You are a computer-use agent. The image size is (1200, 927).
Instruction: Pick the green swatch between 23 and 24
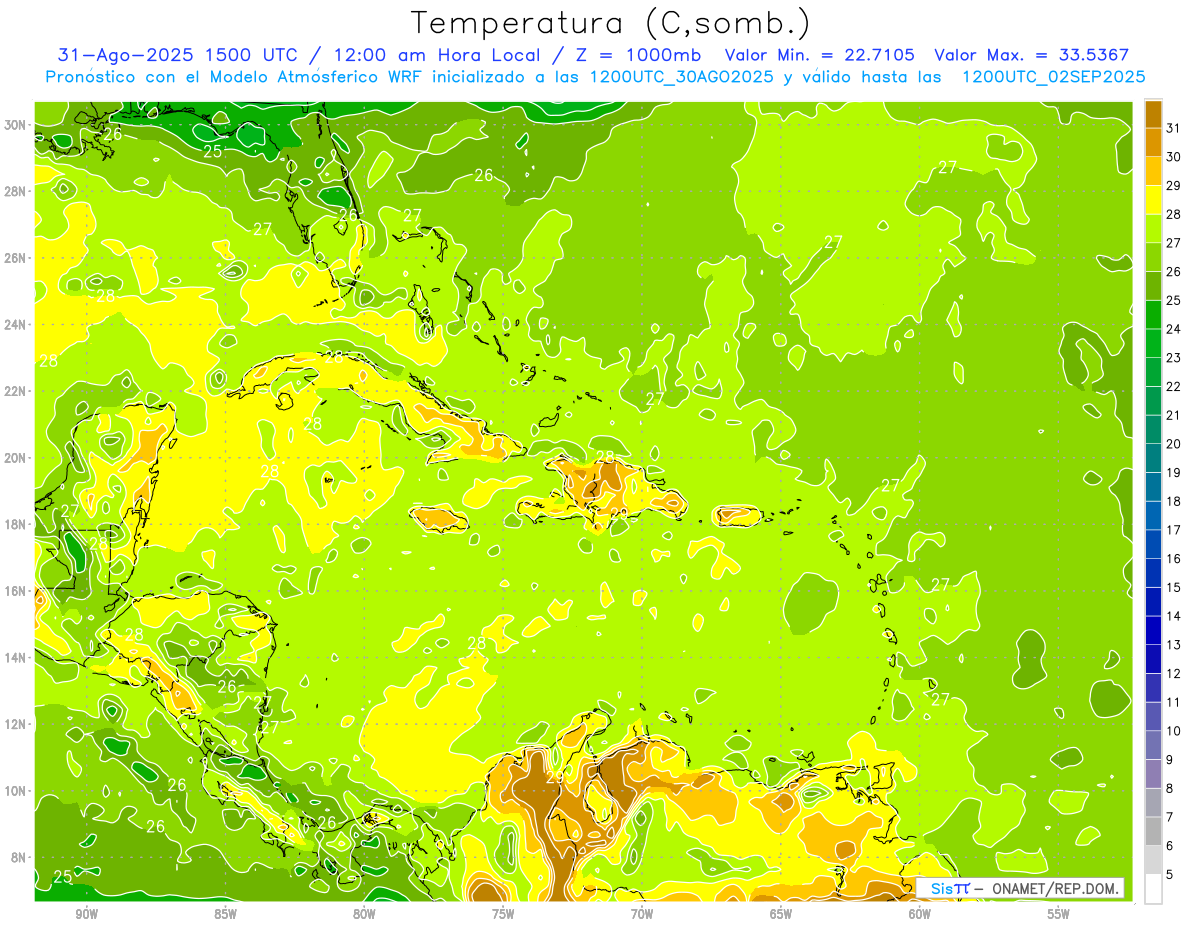coord(1153,343)
